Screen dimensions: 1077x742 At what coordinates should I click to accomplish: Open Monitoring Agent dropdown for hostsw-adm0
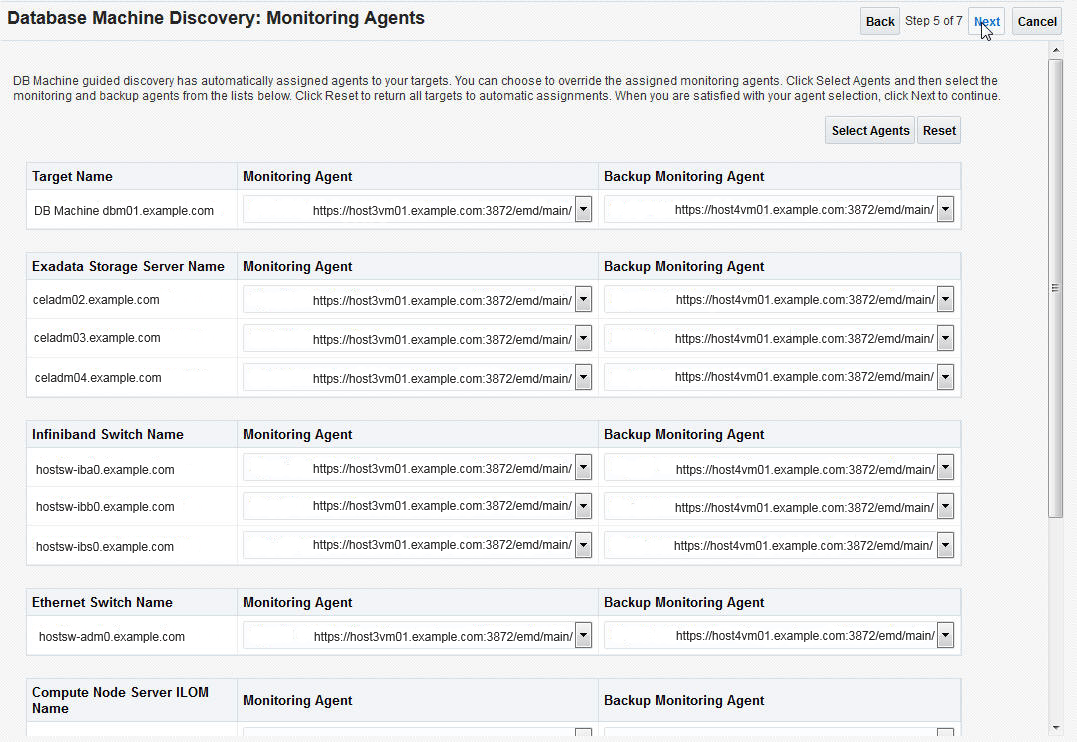[583, 635]
